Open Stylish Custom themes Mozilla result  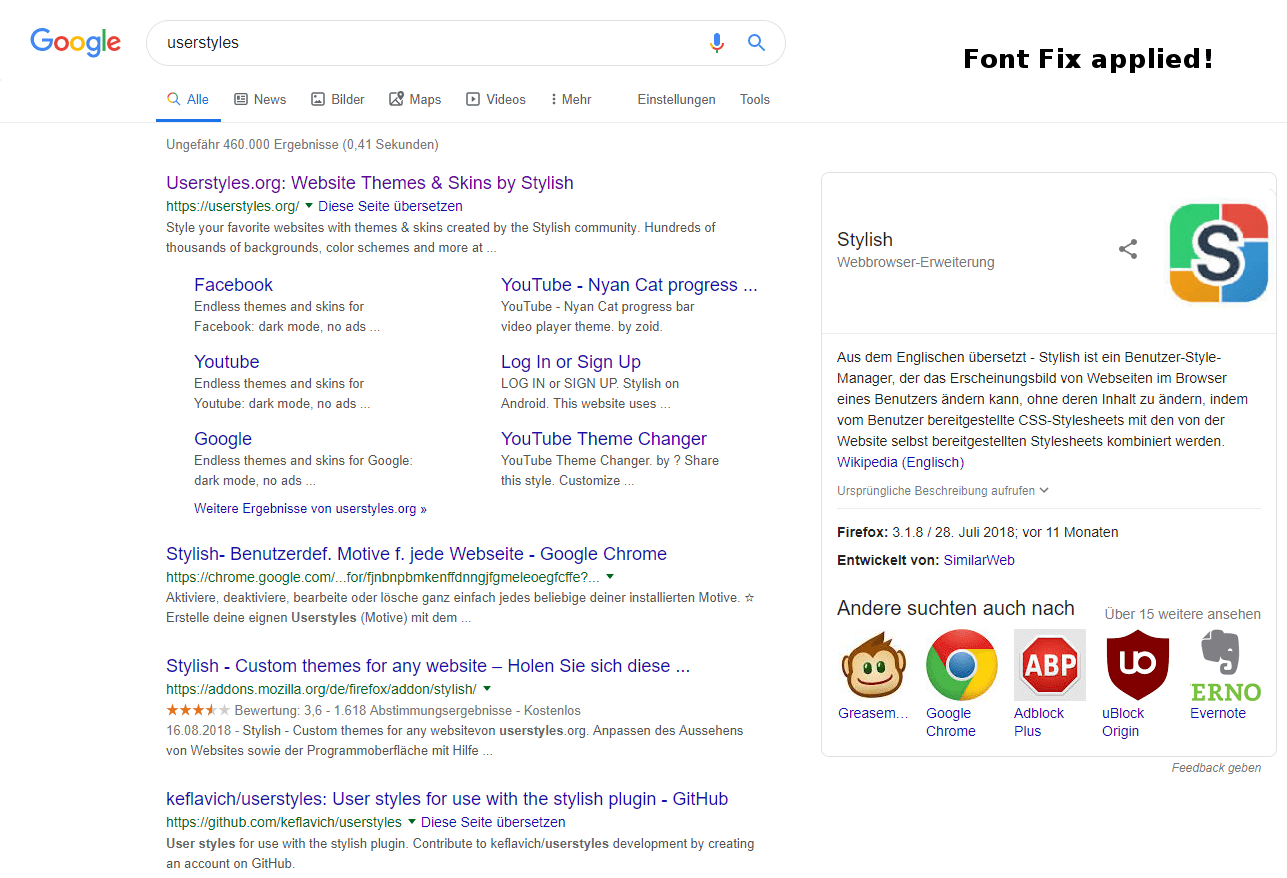[x=428, y=666]
